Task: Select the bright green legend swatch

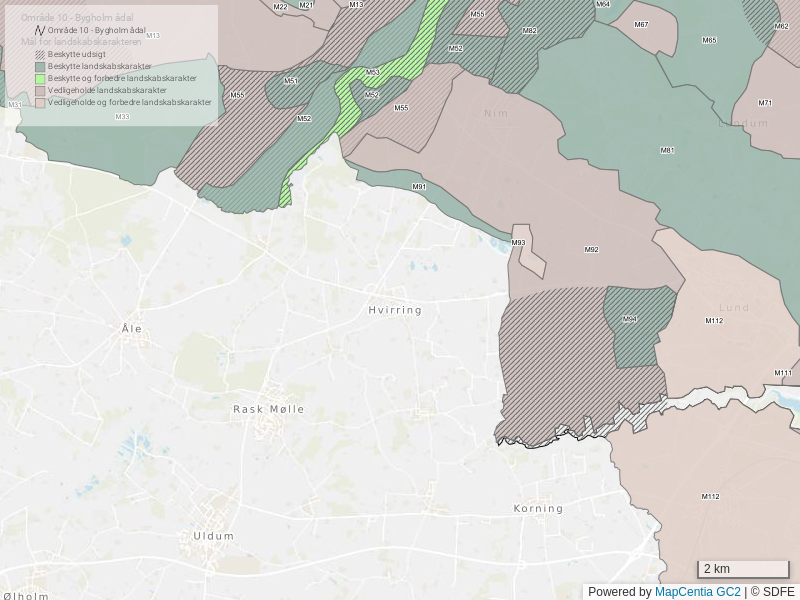Action: point(40,78)
